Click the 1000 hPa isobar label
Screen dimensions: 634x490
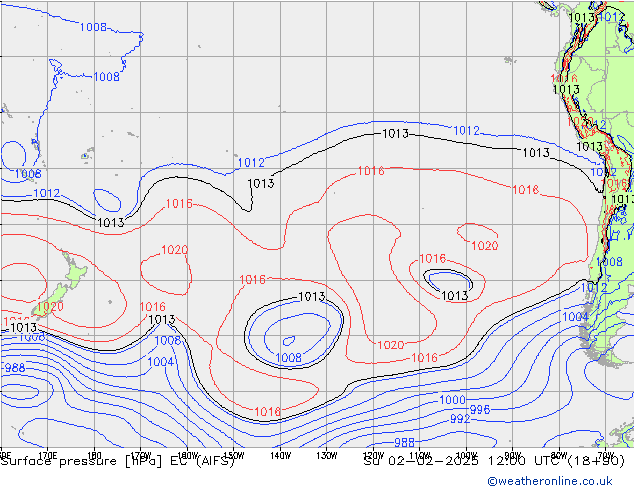point(452,400)
